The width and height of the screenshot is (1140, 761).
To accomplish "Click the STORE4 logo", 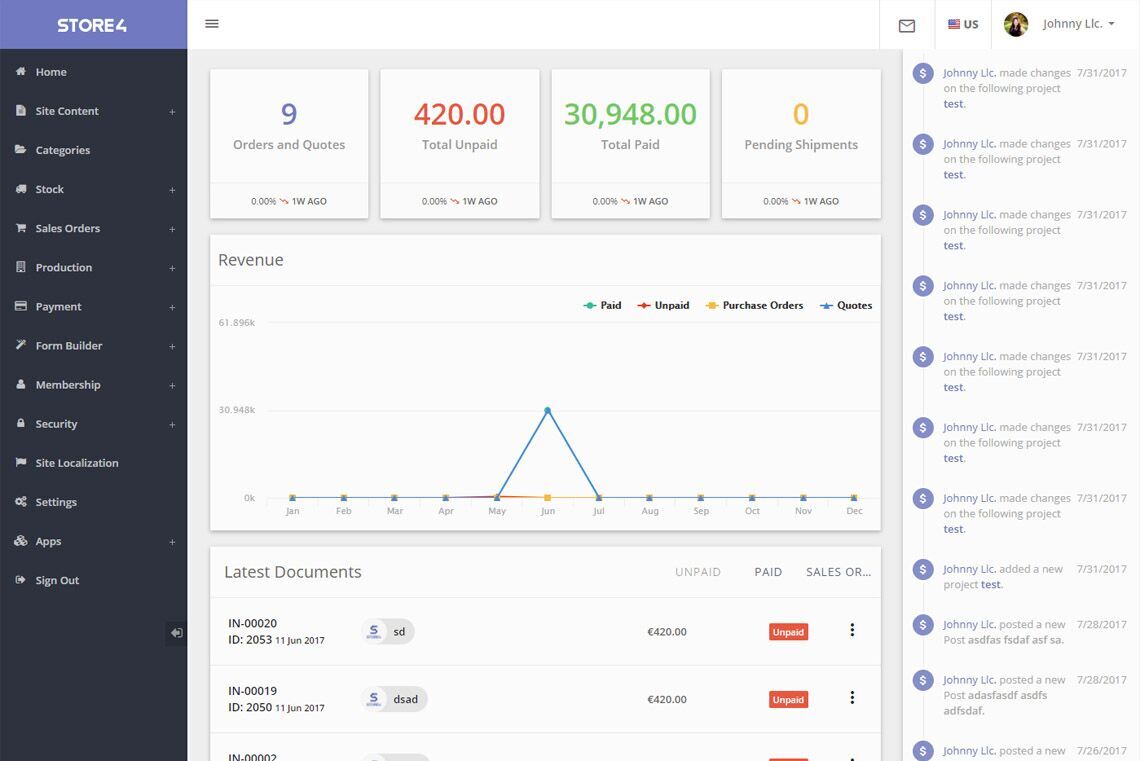I will pyautogui.click(x=92, y=25).
